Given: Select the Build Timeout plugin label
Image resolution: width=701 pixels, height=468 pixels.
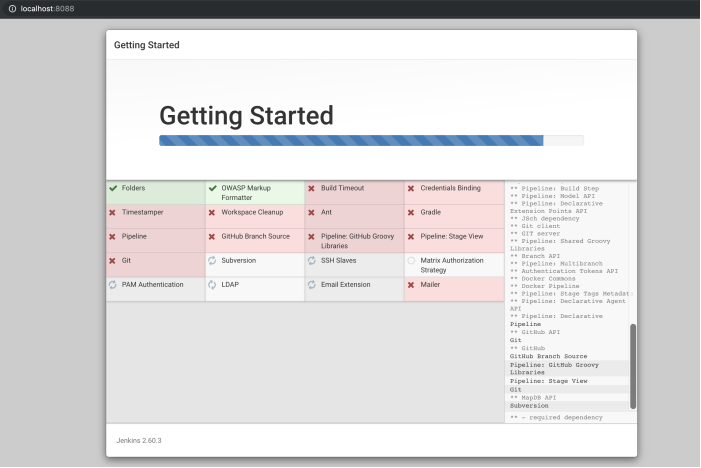Looking at the screenshot, I should point(342,188).
